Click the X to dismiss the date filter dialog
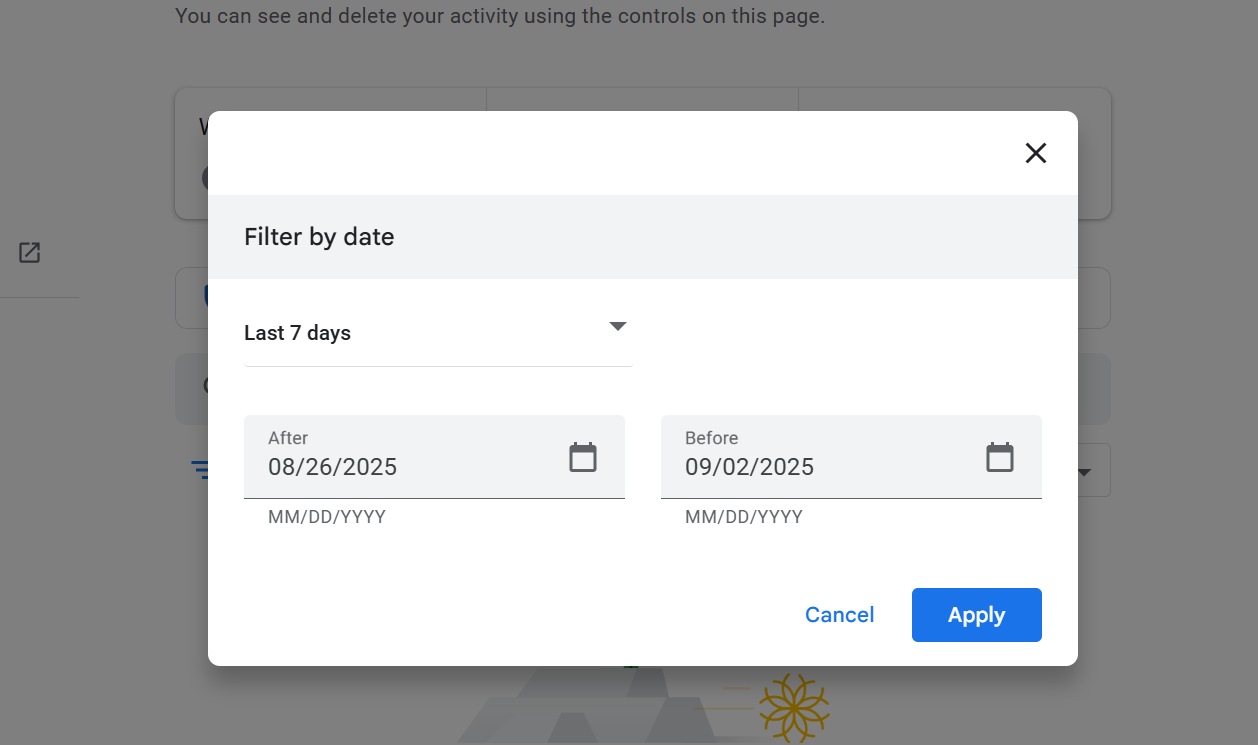This screenshot has height=745, width=1258. point(1035,153)
